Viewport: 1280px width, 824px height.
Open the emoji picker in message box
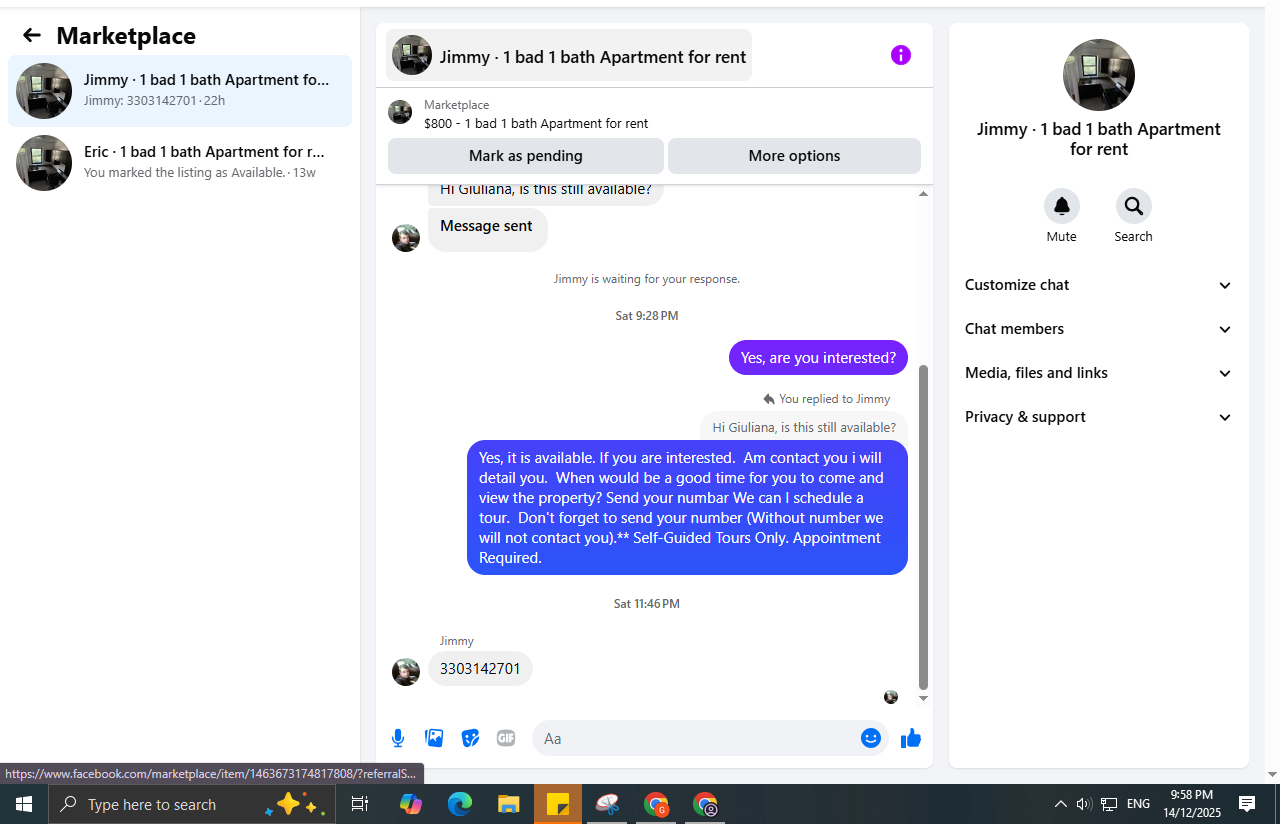pos(871,738)
